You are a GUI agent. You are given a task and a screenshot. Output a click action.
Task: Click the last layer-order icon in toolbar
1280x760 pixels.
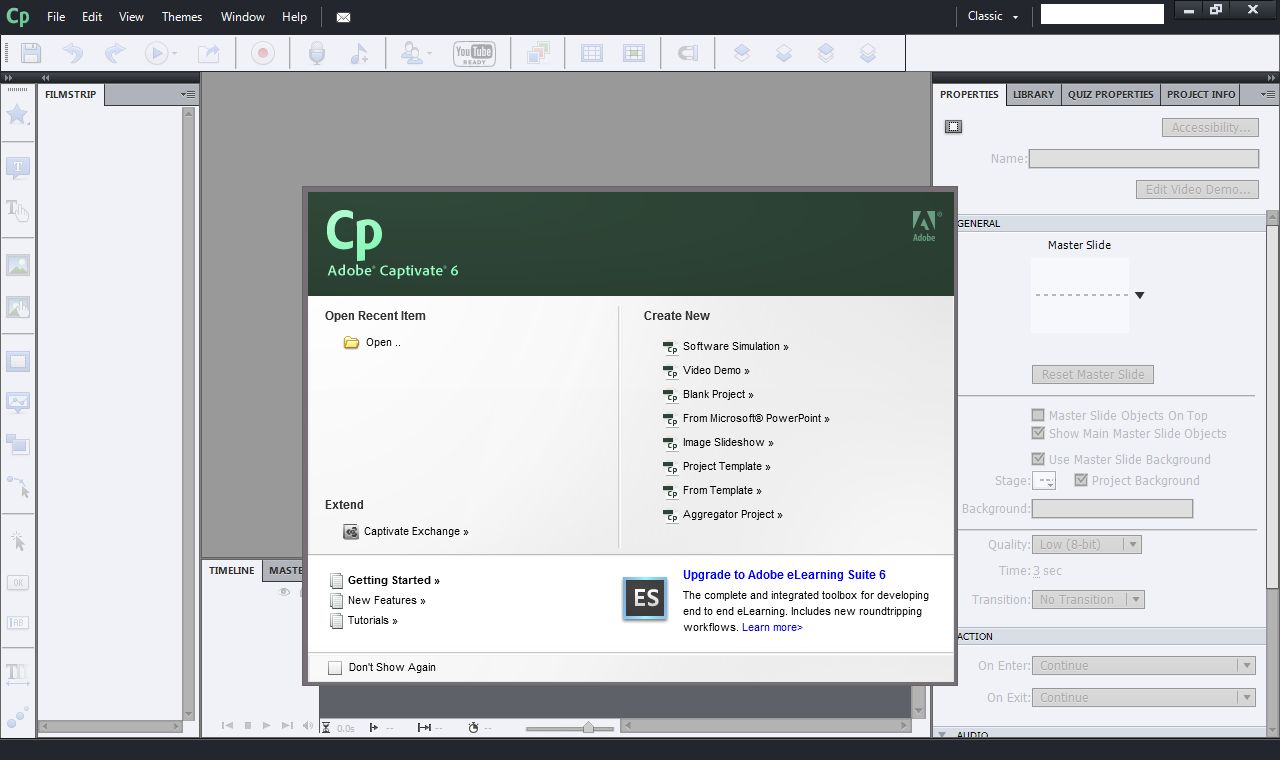coord(868,53)
